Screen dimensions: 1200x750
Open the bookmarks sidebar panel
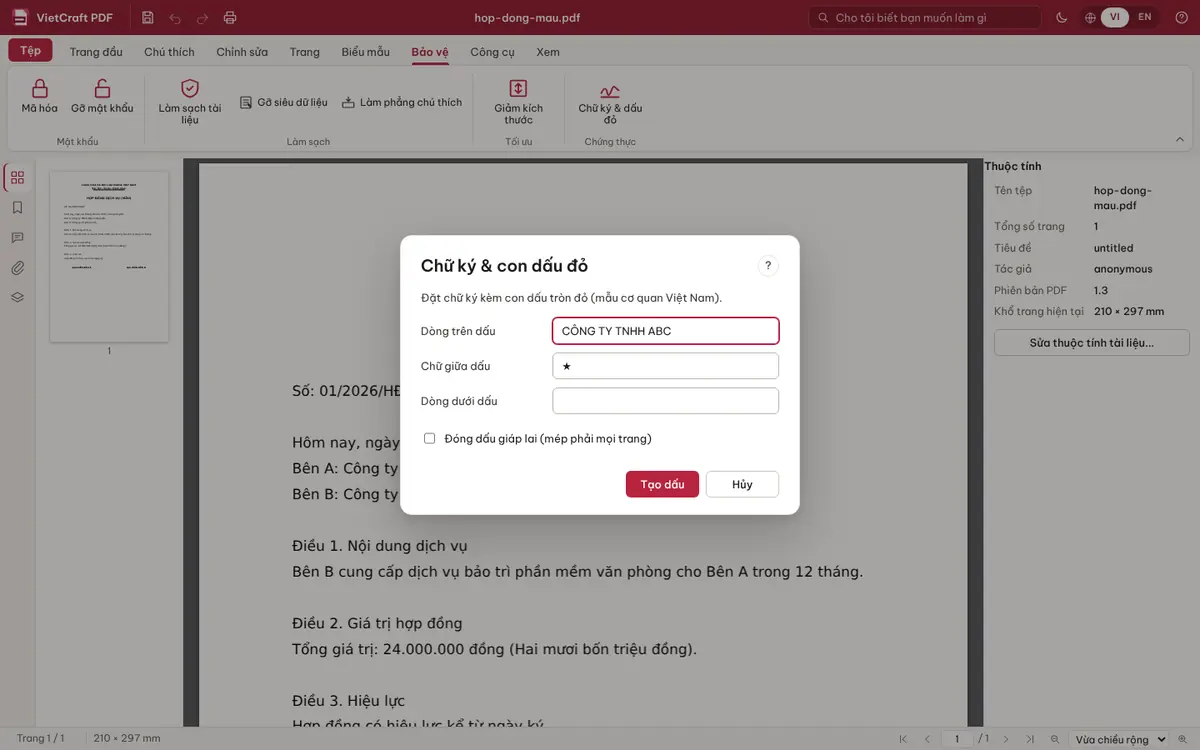point(17,208)
